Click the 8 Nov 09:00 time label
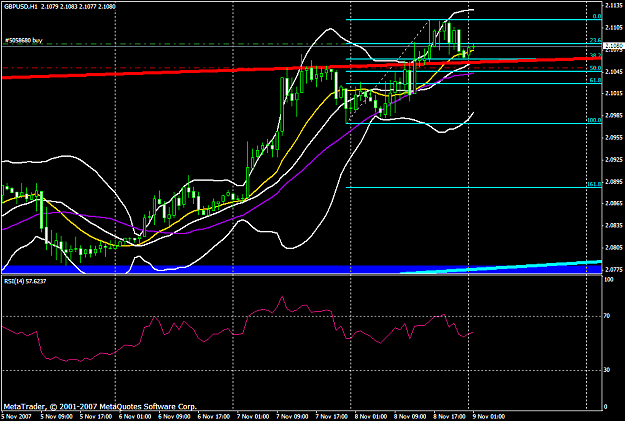The image size is (625, 421). (x=411, y=417)
